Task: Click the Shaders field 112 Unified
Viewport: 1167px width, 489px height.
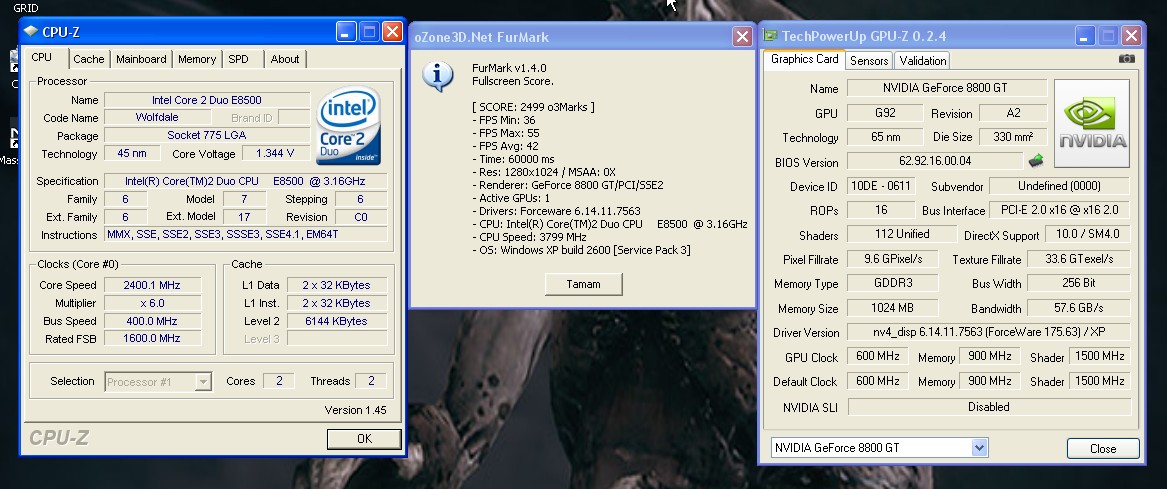Action: pyautogui.click(x=902, y=234)
